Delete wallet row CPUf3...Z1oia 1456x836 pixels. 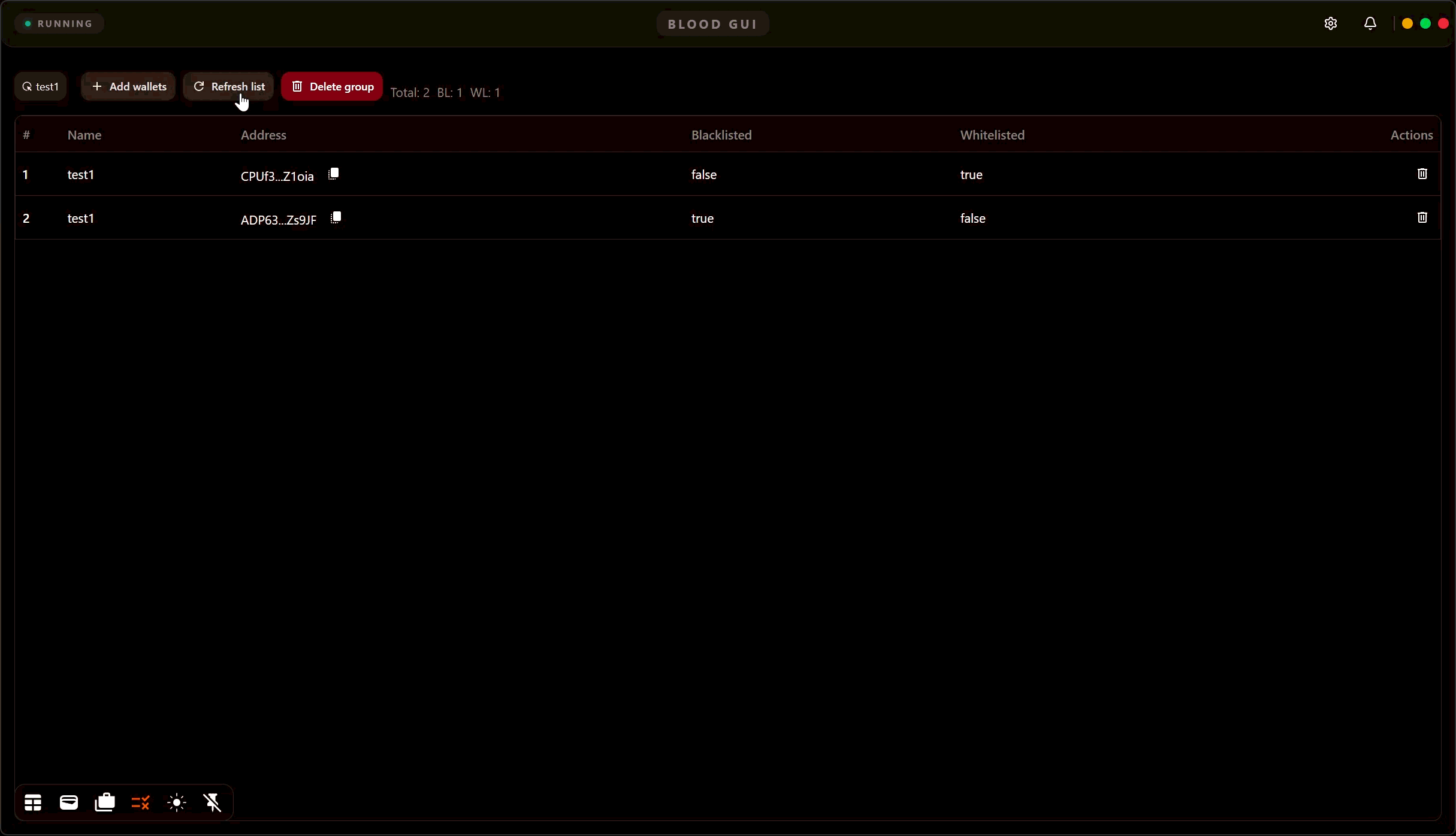click(x=1422, y=174)
